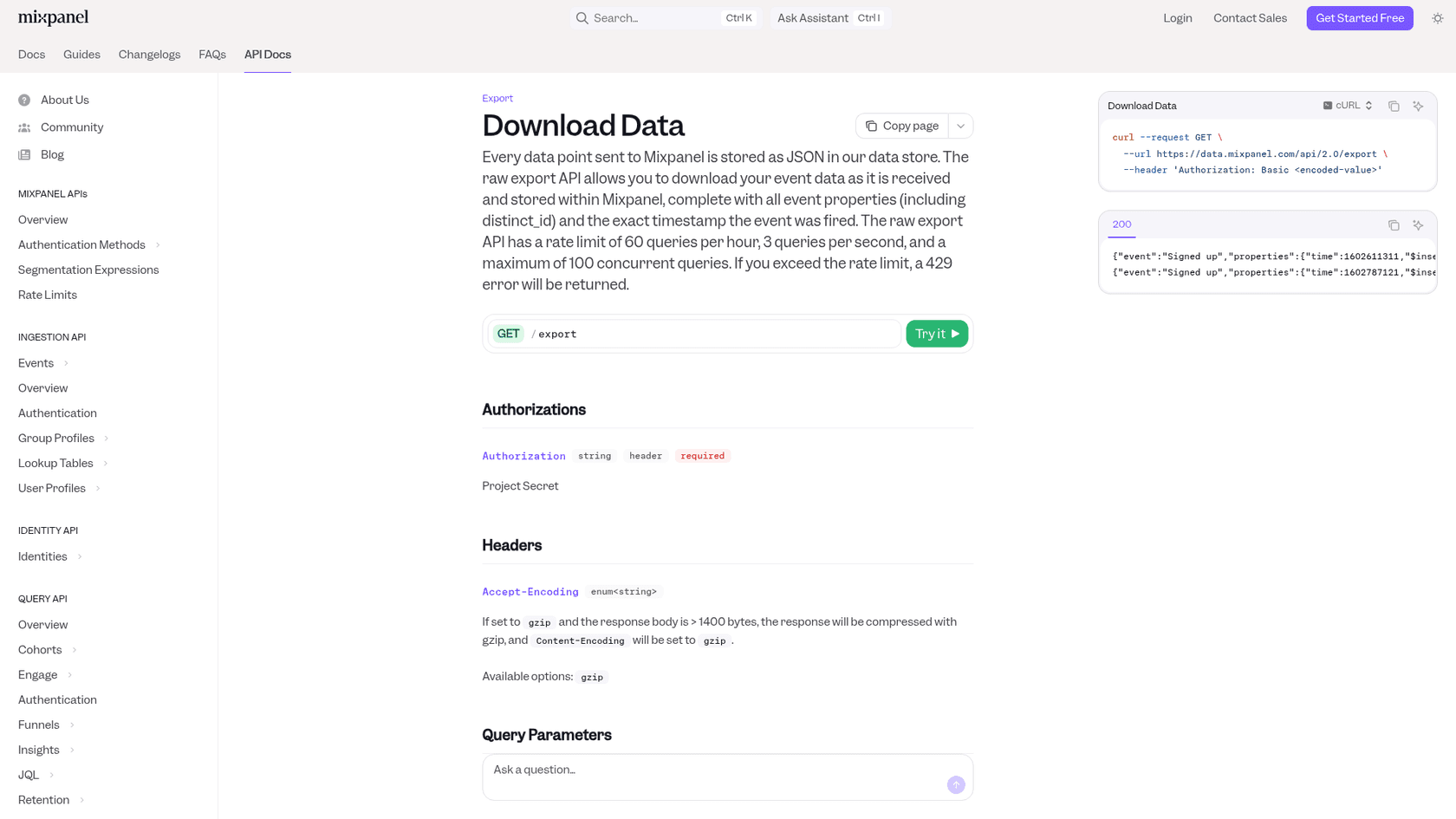Click the Ask Assistant button
This screenshot has width=1456, height=819.
click(x=829, y=18)
